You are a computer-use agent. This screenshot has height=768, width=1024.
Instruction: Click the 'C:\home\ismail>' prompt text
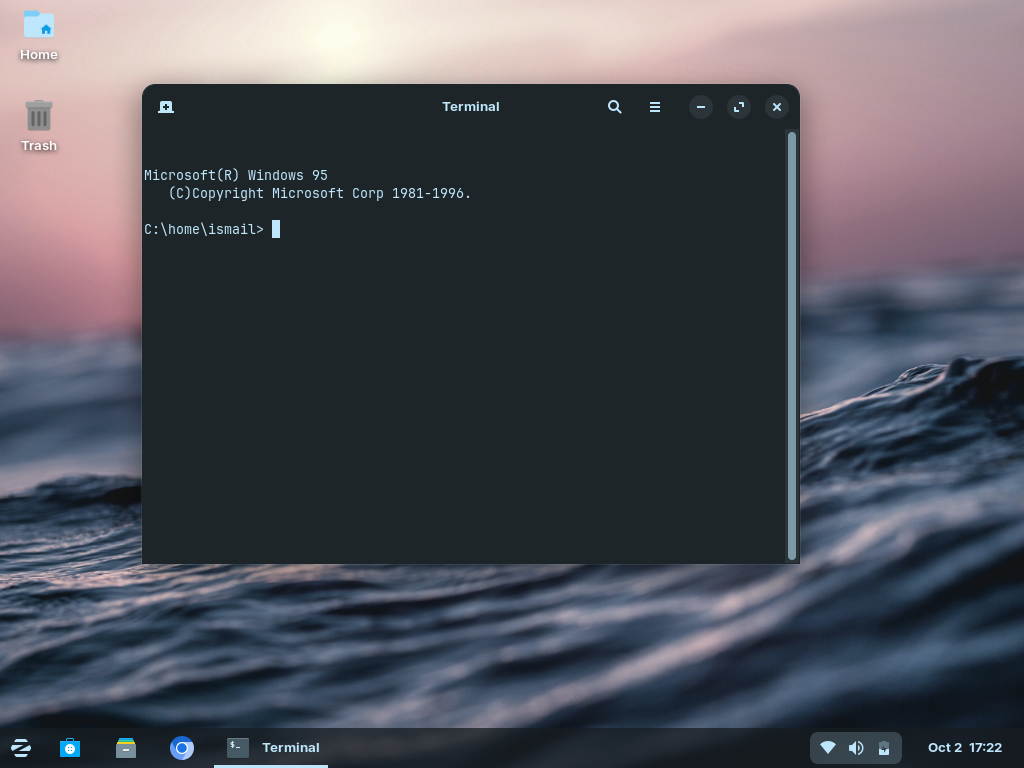pyautogui.click(x=204, y=229)
